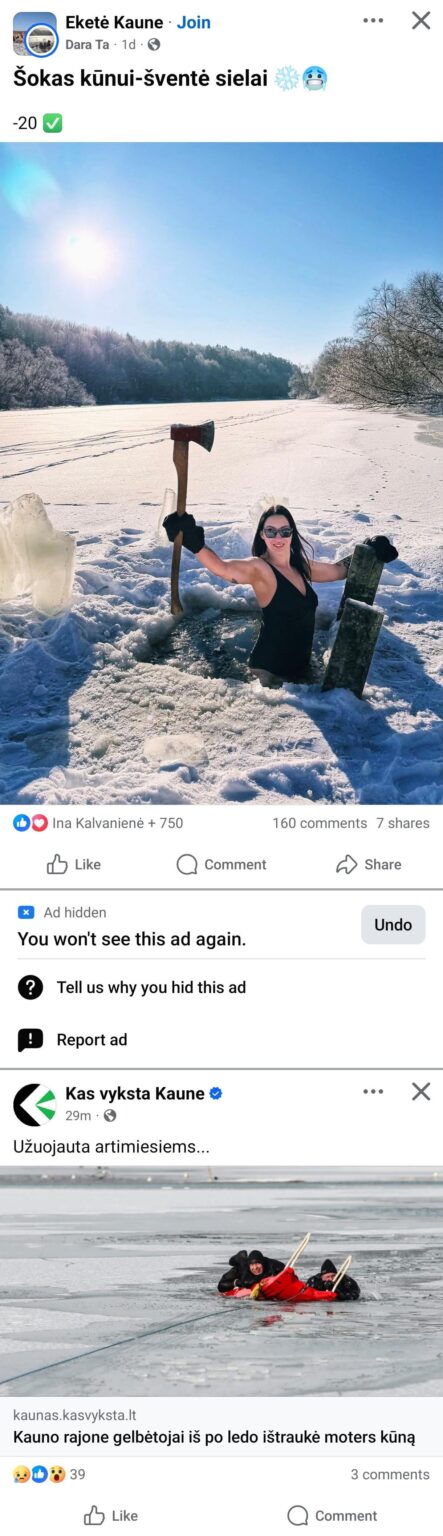
Task: Select Tell us why you hid this ad
Action: pos(221,988)
